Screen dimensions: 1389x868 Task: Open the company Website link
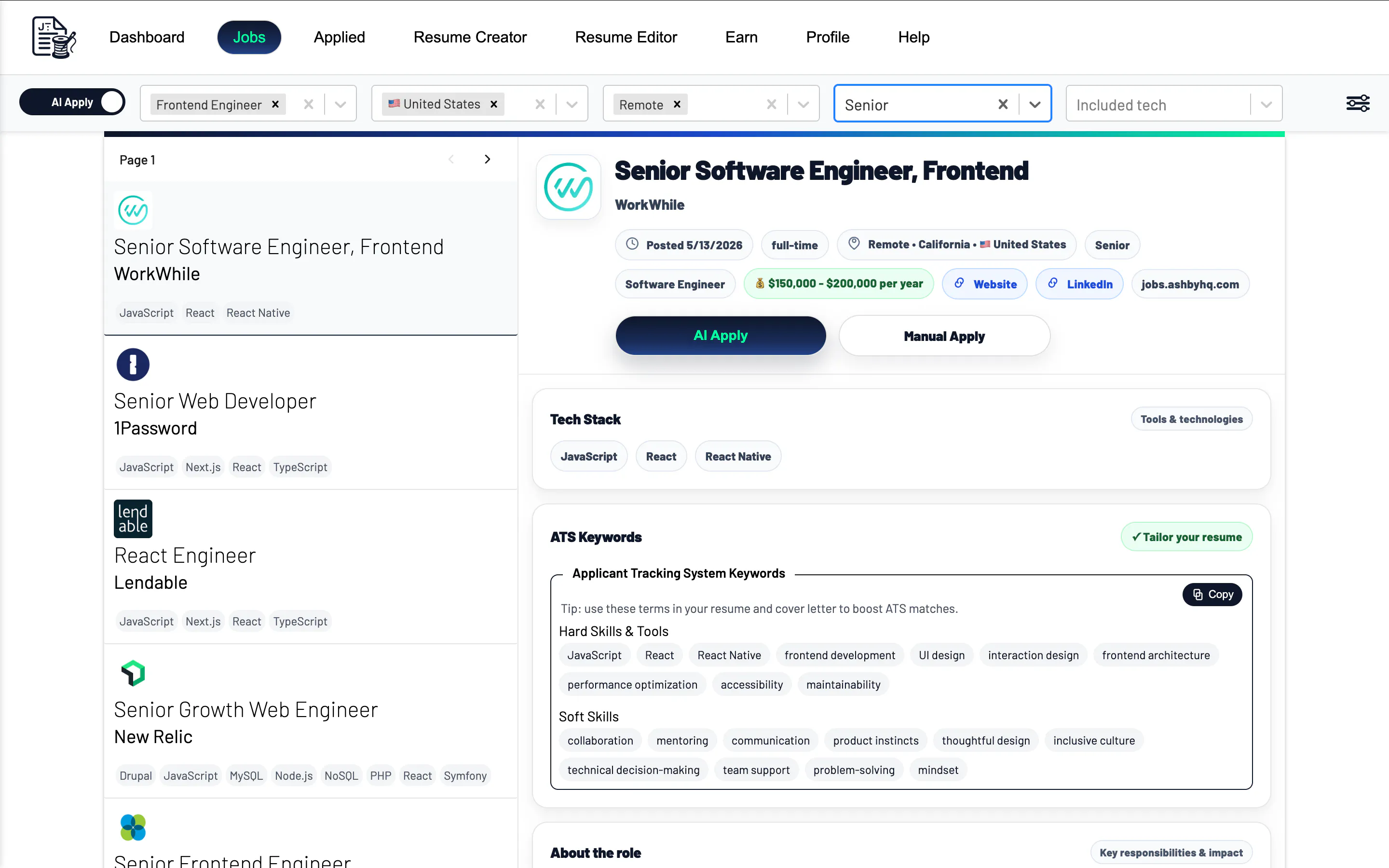[984, 284]
